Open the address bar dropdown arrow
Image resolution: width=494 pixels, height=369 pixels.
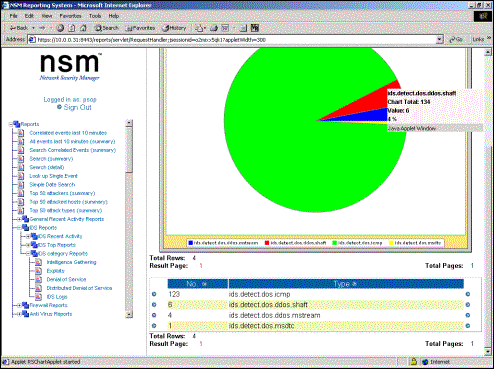point(440,40)
